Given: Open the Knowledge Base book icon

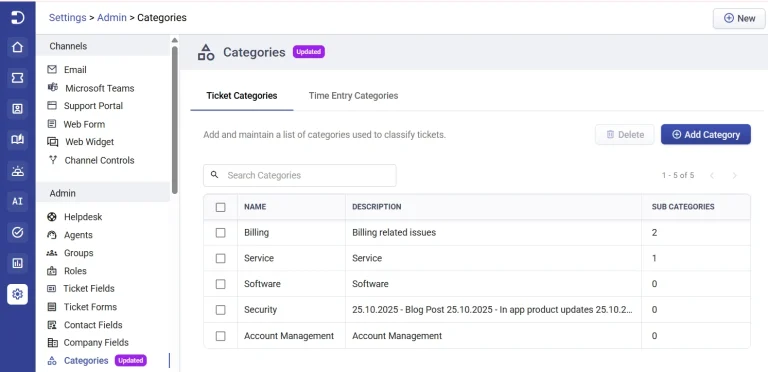Looking at the screenshot, I should point(17,140).
